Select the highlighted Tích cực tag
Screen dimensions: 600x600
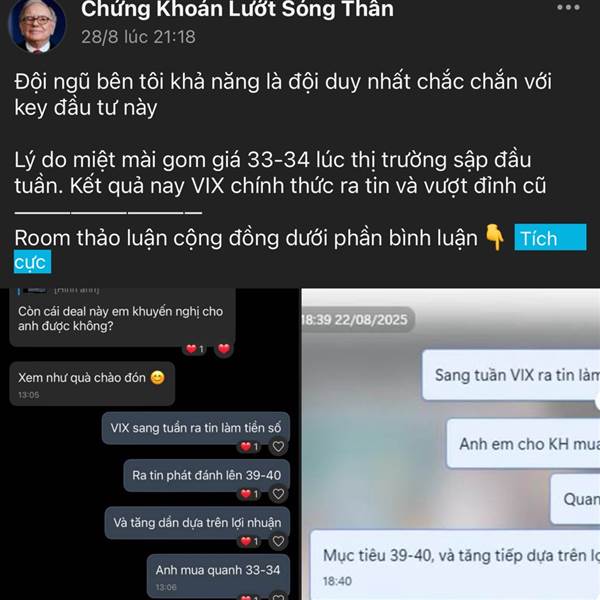550,238
